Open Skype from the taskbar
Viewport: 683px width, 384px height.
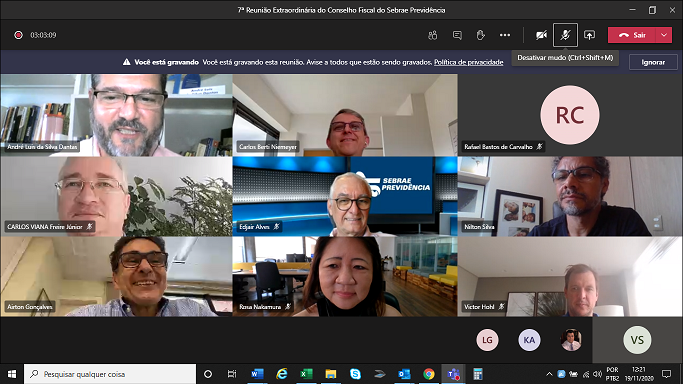355,374
